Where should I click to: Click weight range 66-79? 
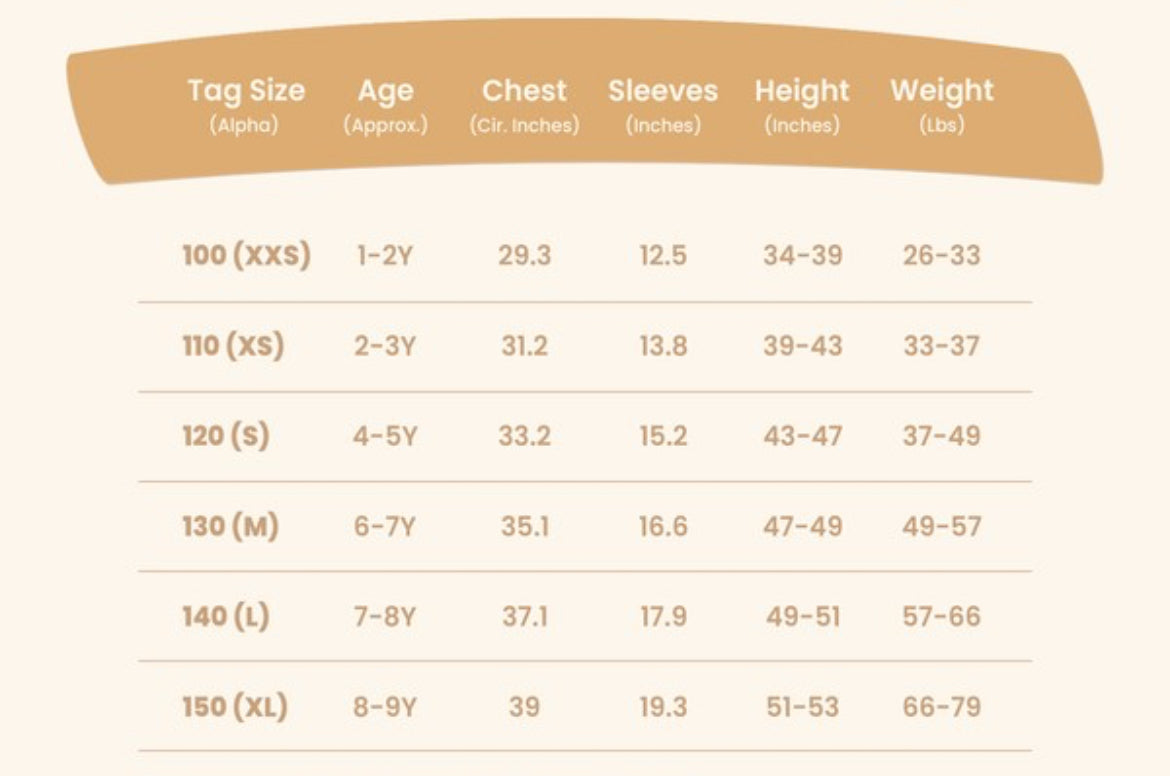coord(942,707)
